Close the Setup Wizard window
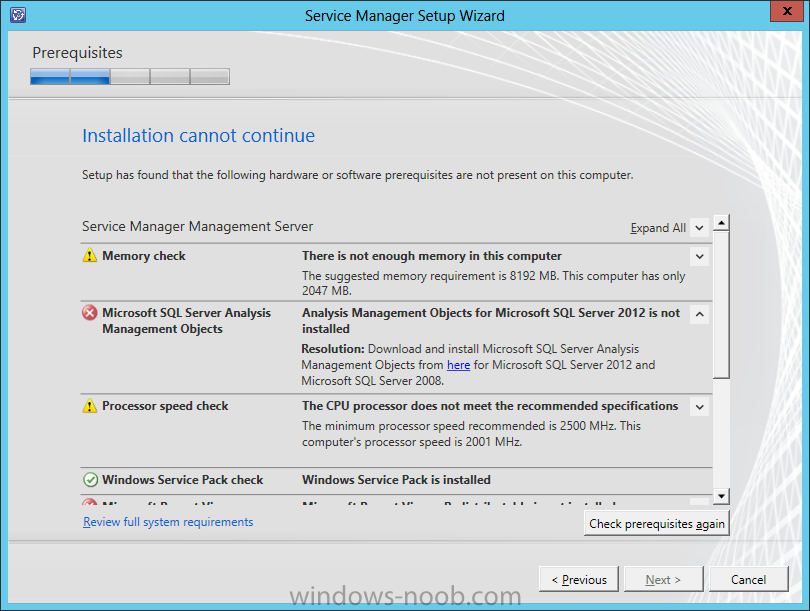Screen dimensions: 810x611 pos(787,11)
